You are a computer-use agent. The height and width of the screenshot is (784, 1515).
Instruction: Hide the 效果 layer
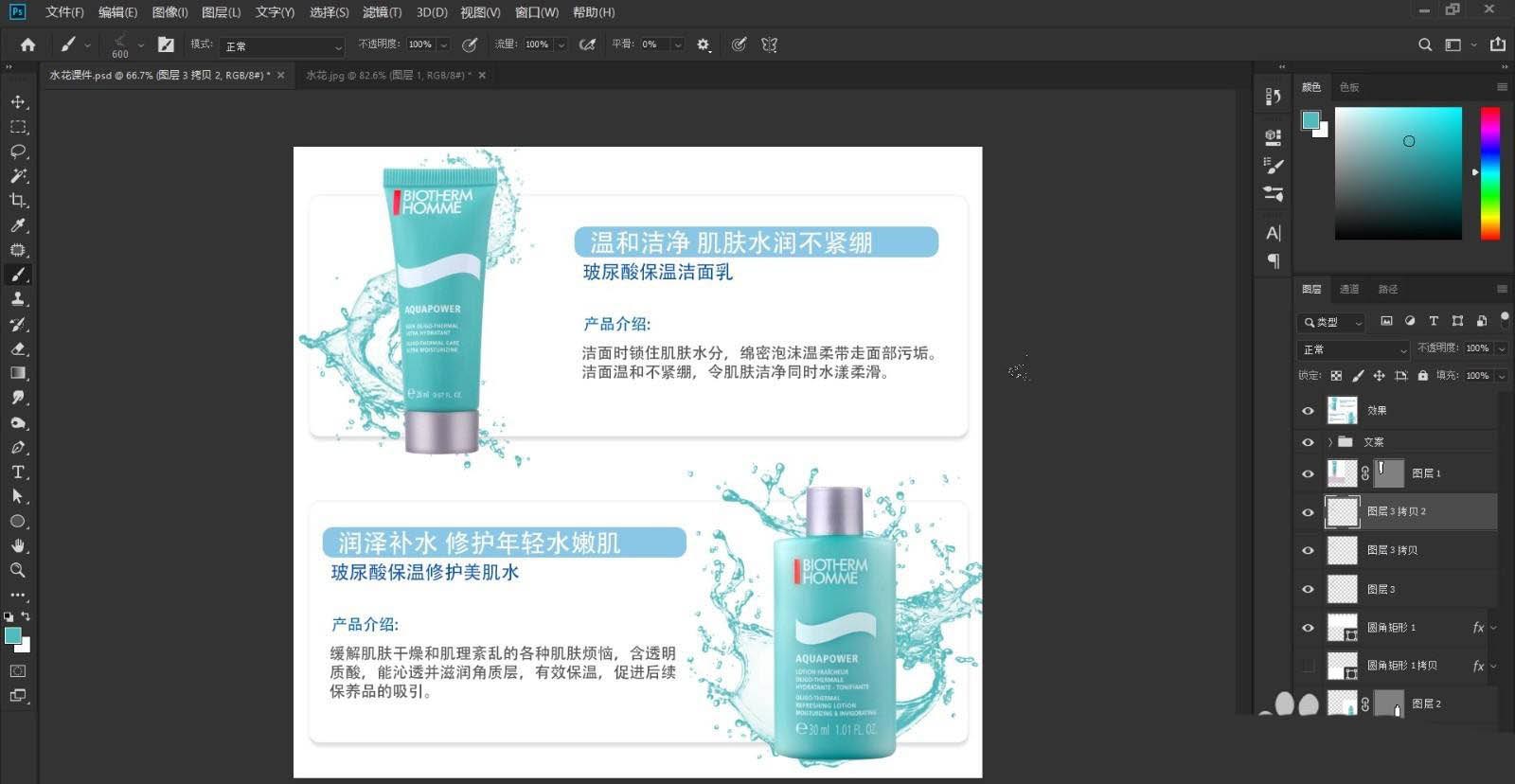[x=1308, y=411]
